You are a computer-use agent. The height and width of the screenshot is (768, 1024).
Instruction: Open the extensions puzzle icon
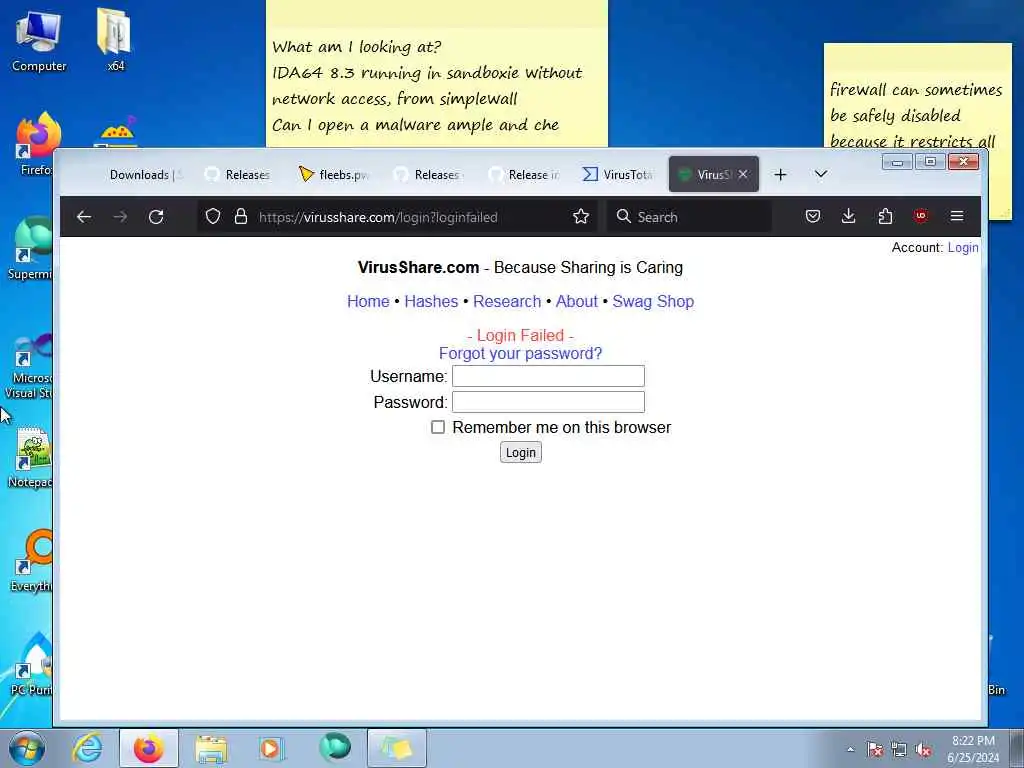[885, 216]
